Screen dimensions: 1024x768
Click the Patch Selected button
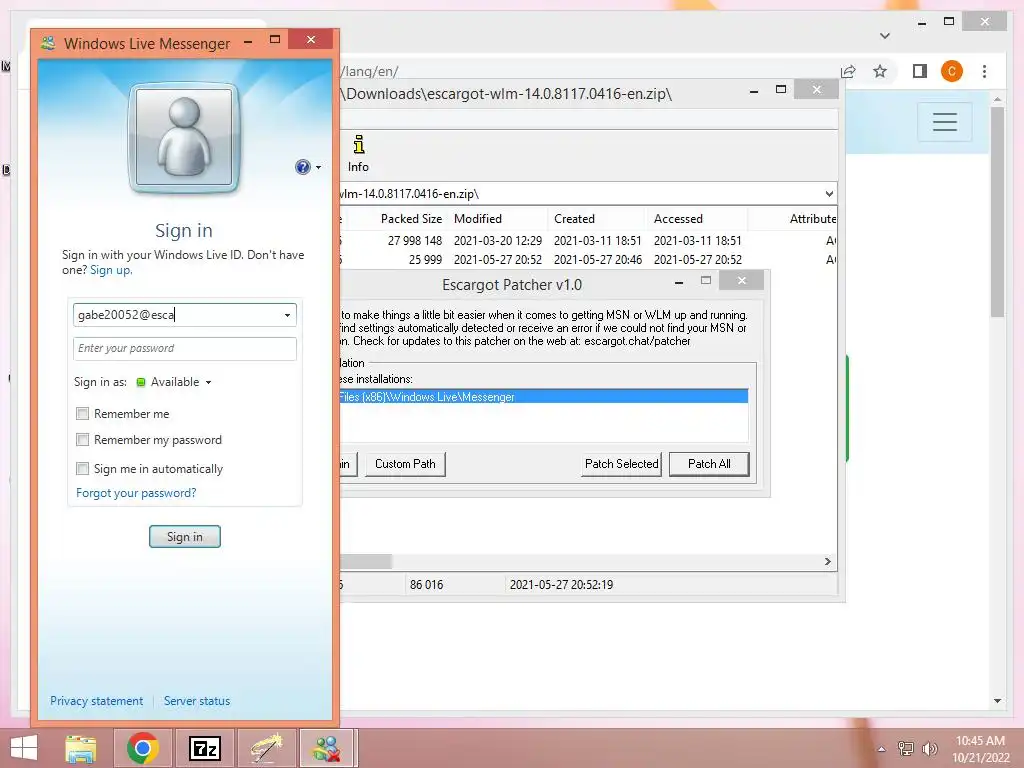point(621,464)
